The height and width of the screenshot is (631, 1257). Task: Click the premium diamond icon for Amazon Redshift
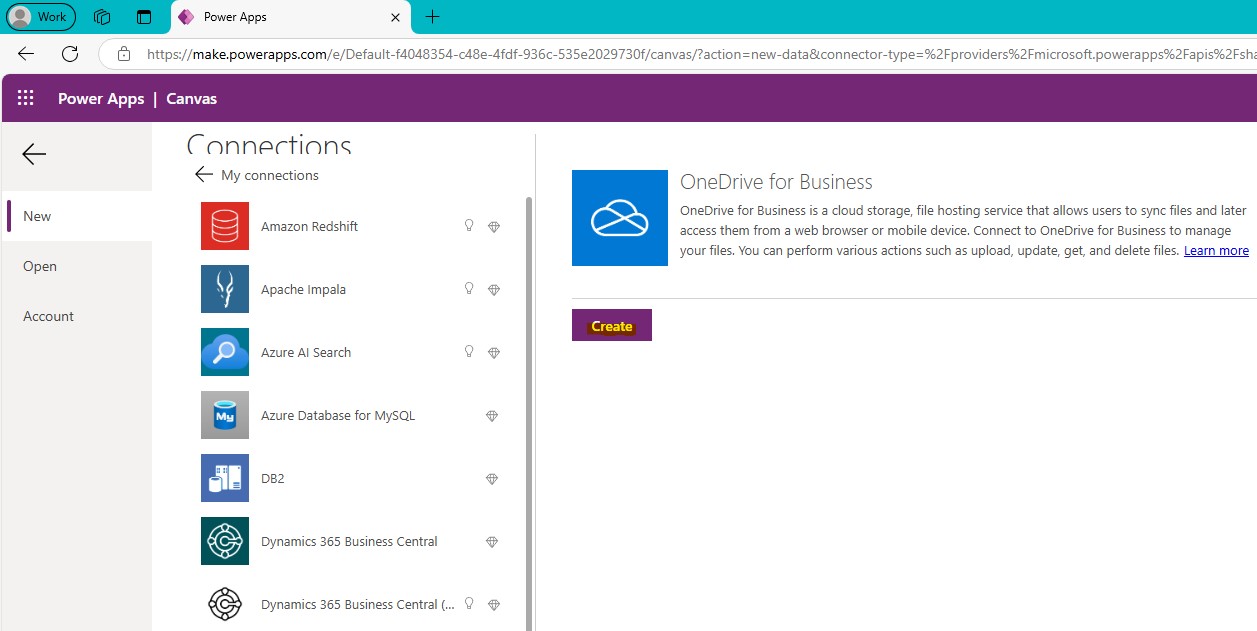(493, 227)
